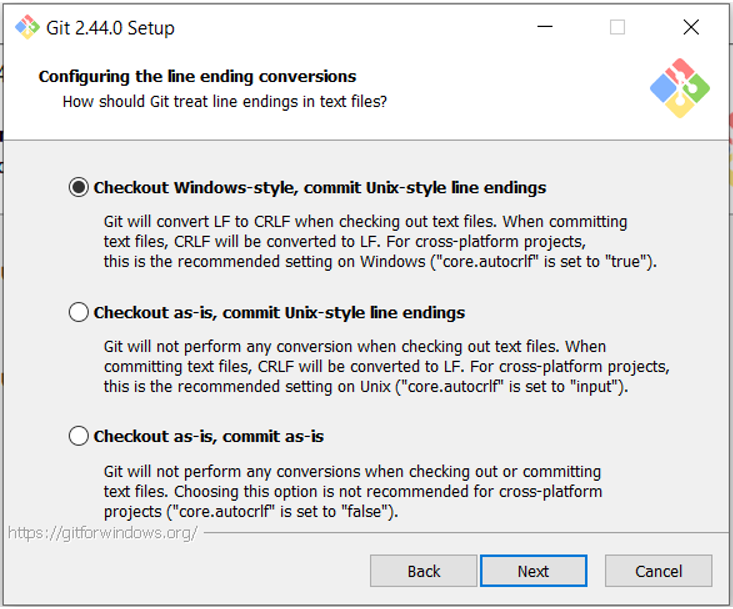733x609 pixels.
Task: Click the maximize box in the title bar
Action: 617,27
